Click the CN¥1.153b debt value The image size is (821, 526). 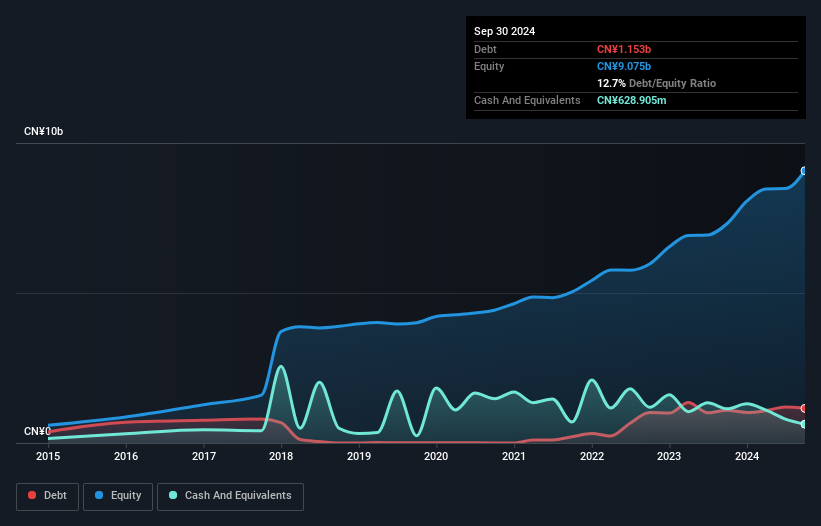pos(624,49)
